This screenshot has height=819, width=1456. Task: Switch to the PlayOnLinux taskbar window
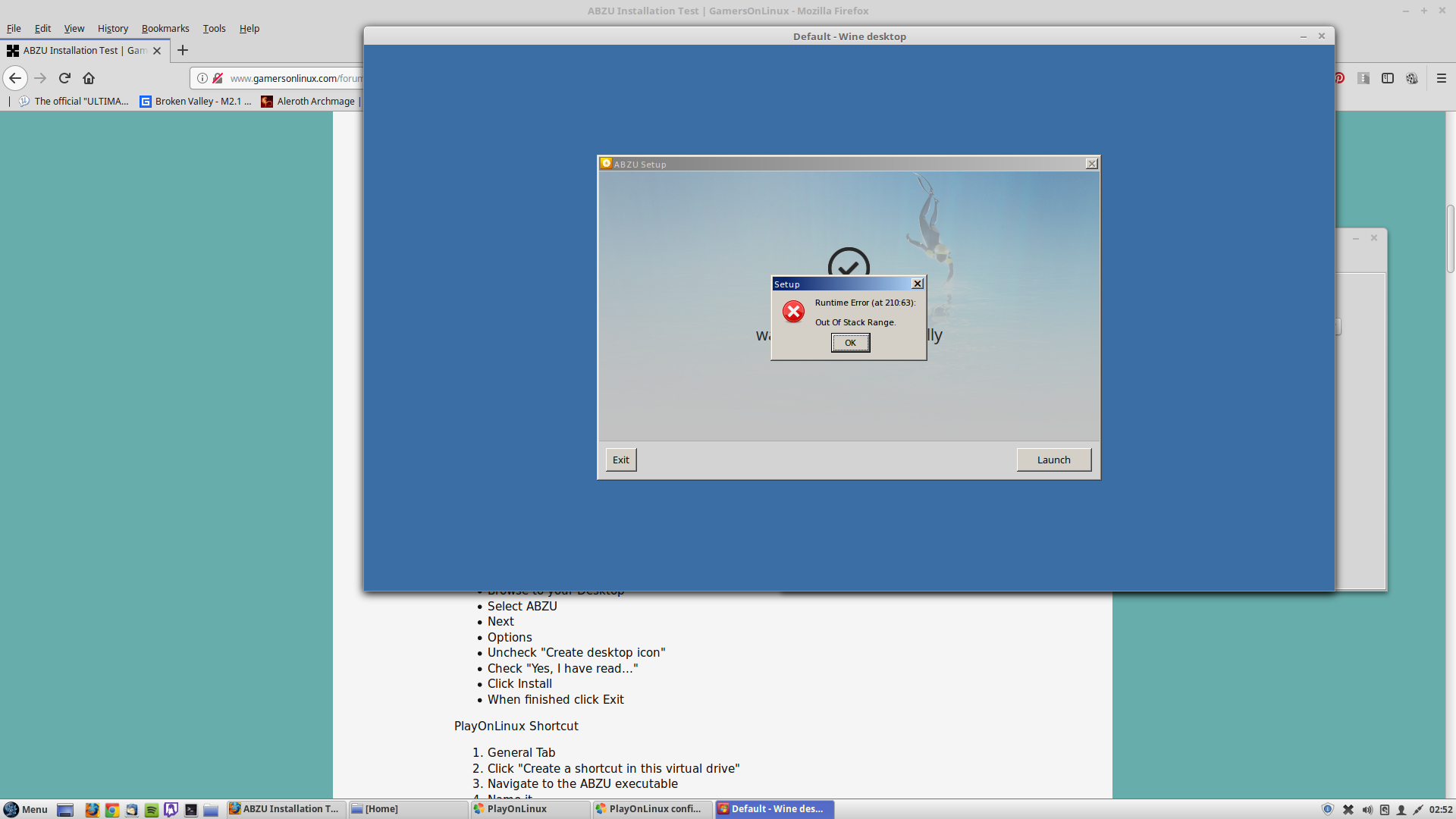[530, 809]
